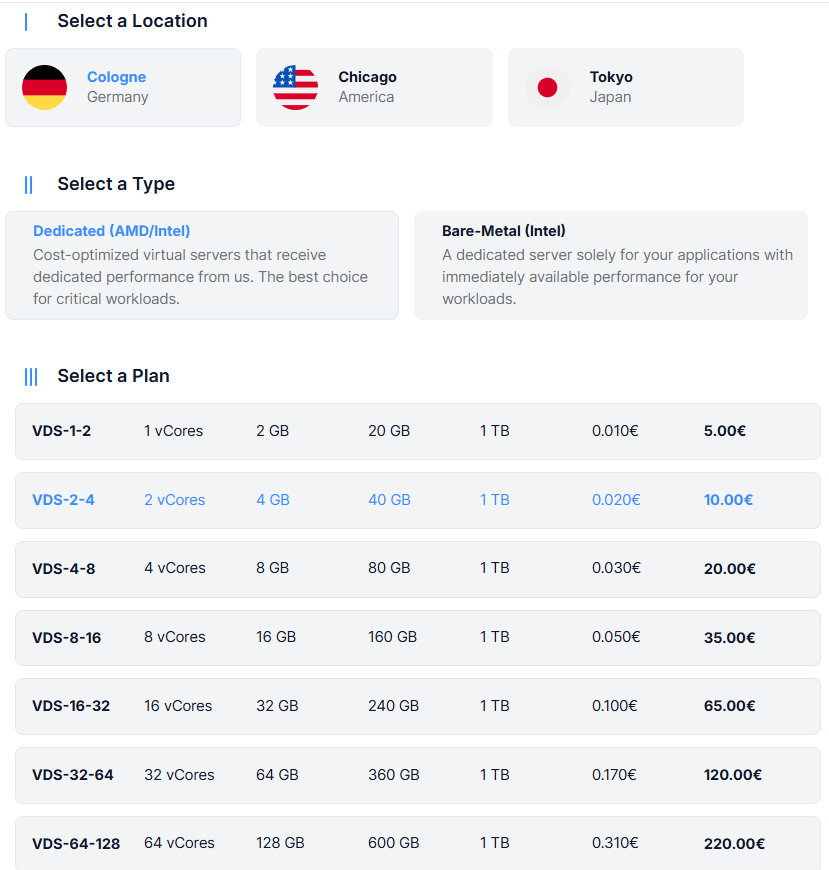Screen dimensions: 829x870
Task: Choose the VDS-16-32 plan
Action: click(x=417, y=706)
